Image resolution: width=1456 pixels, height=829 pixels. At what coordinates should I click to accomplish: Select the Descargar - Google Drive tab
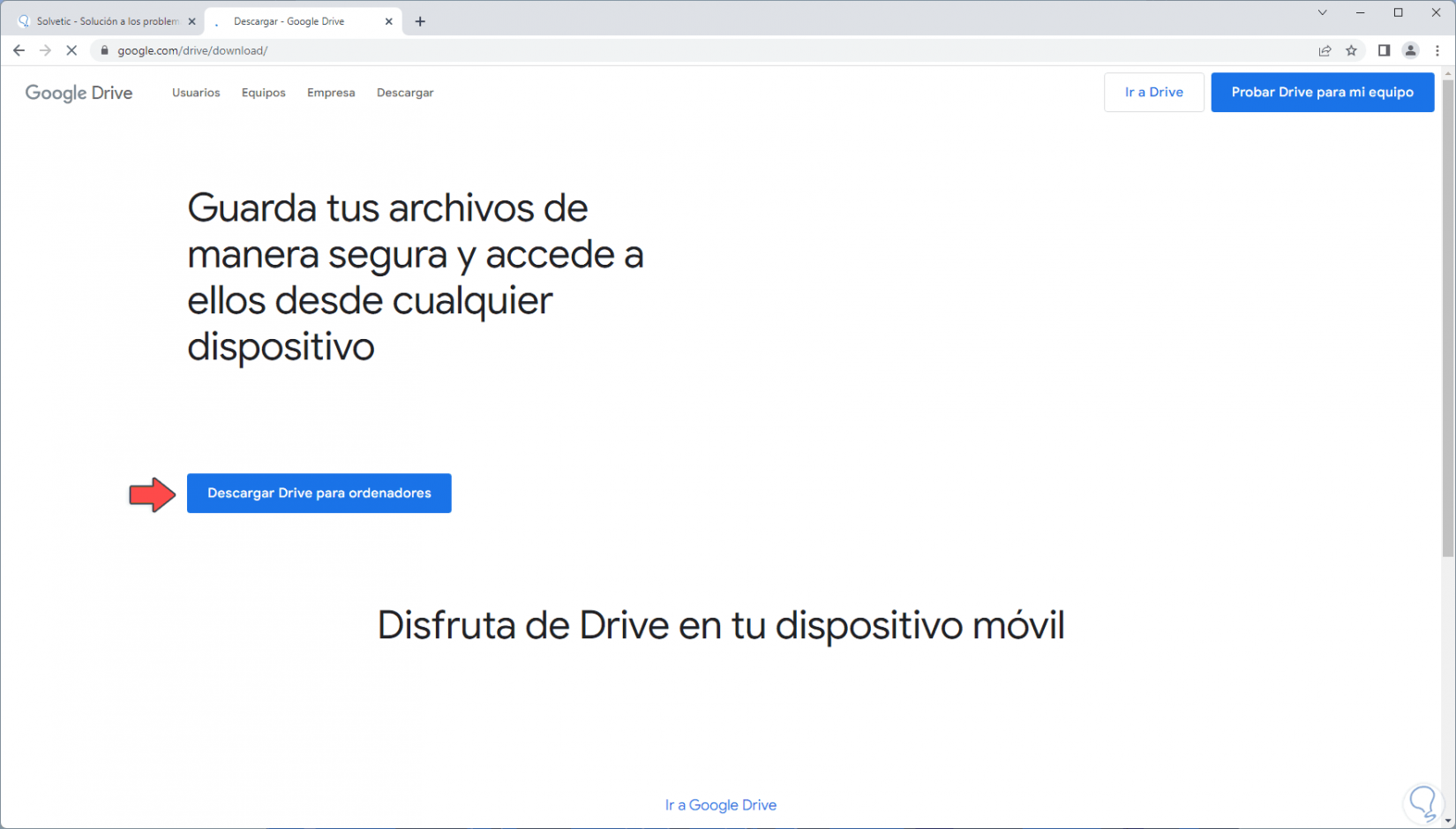[303, 21]
